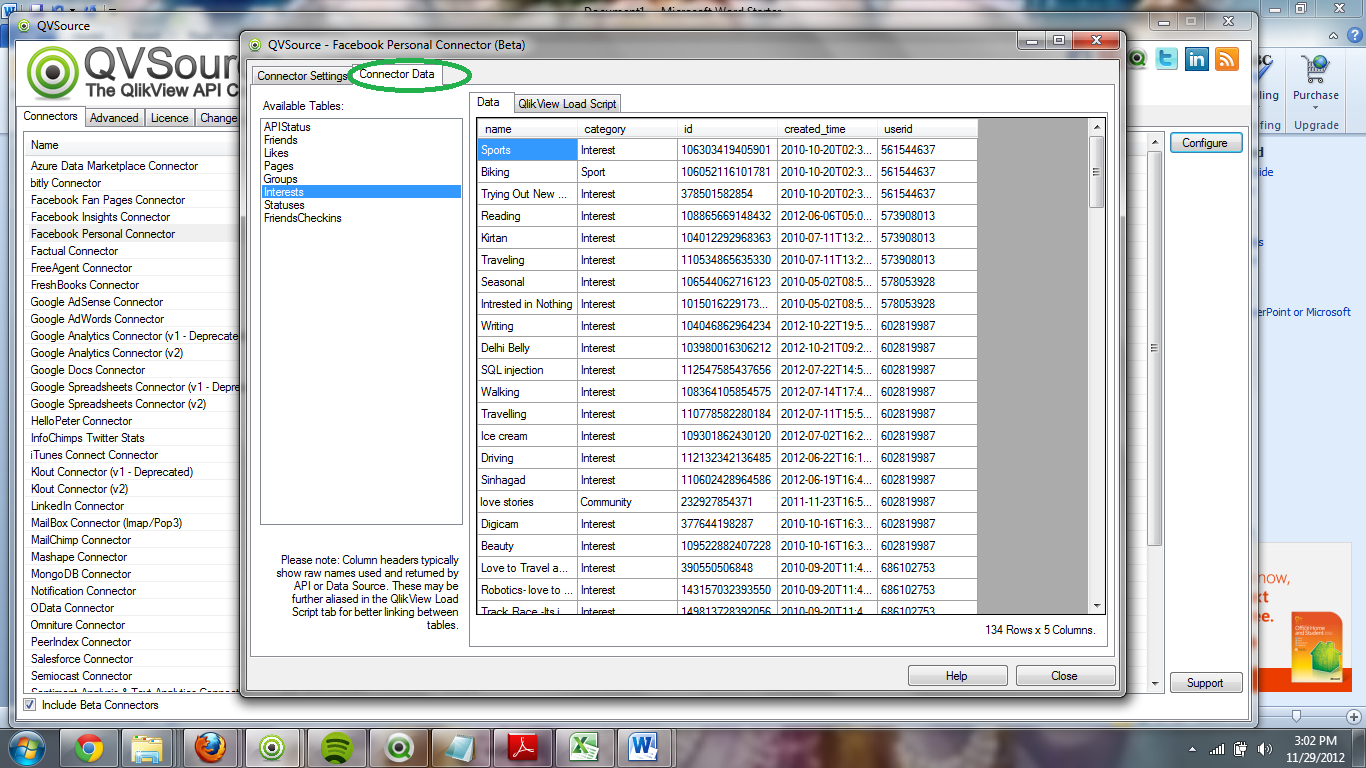Select LinkedIn Connector in the list
This screenshot has width=1366, height=768.
pyautogui.click(x=78, y=506)
